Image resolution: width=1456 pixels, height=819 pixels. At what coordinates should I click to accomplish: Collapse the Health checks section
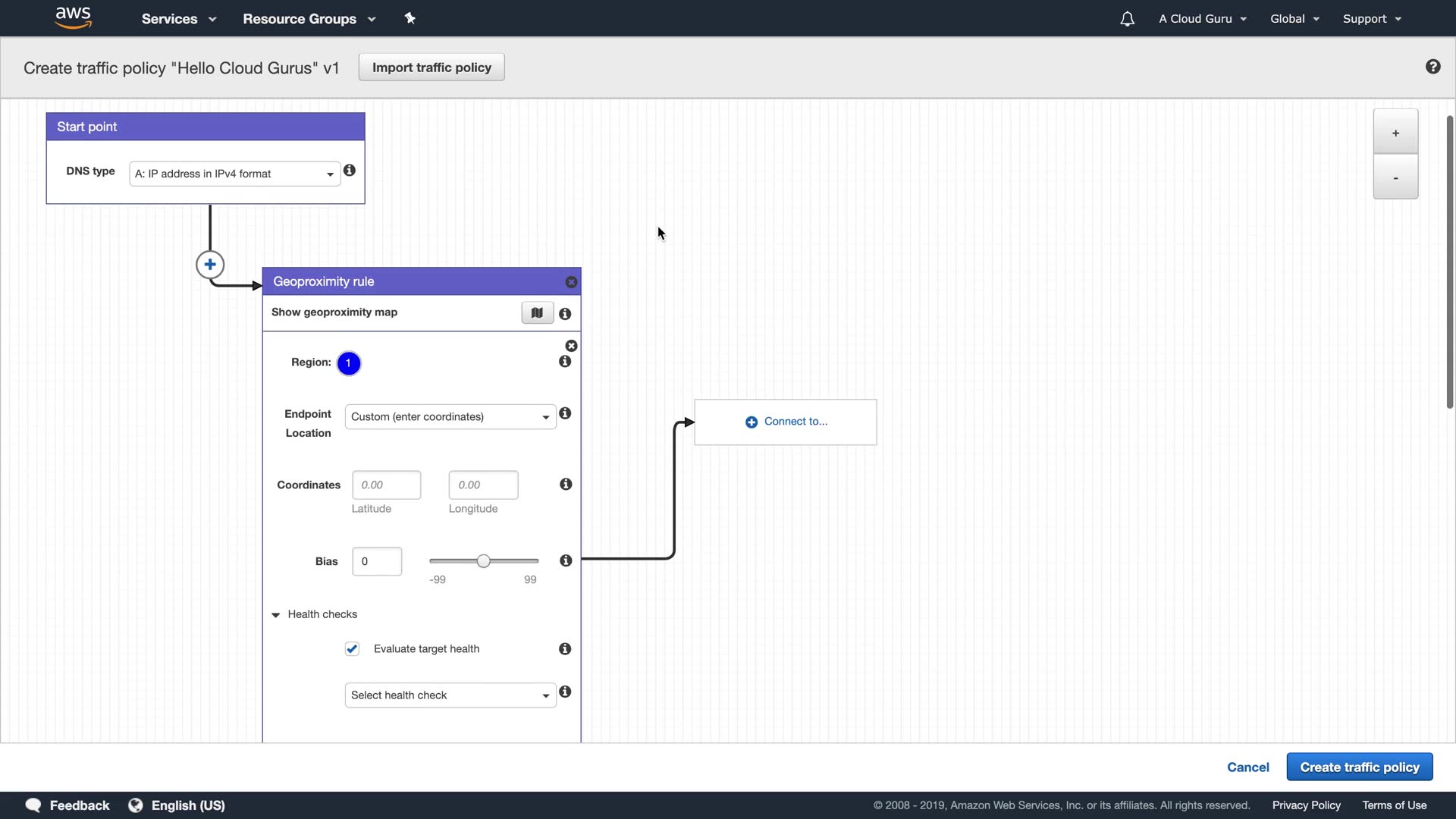pos(276,614)
